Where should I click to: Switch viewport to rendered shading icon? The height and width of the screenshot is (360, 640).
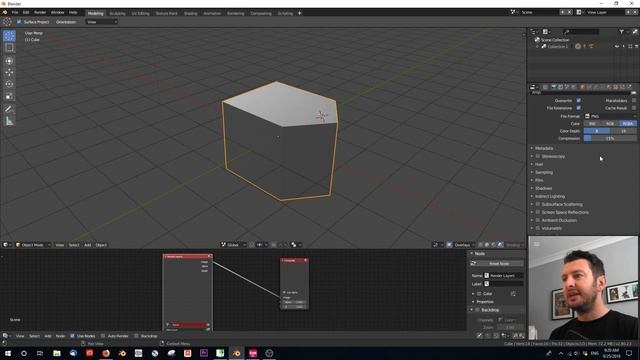(500, 245)
